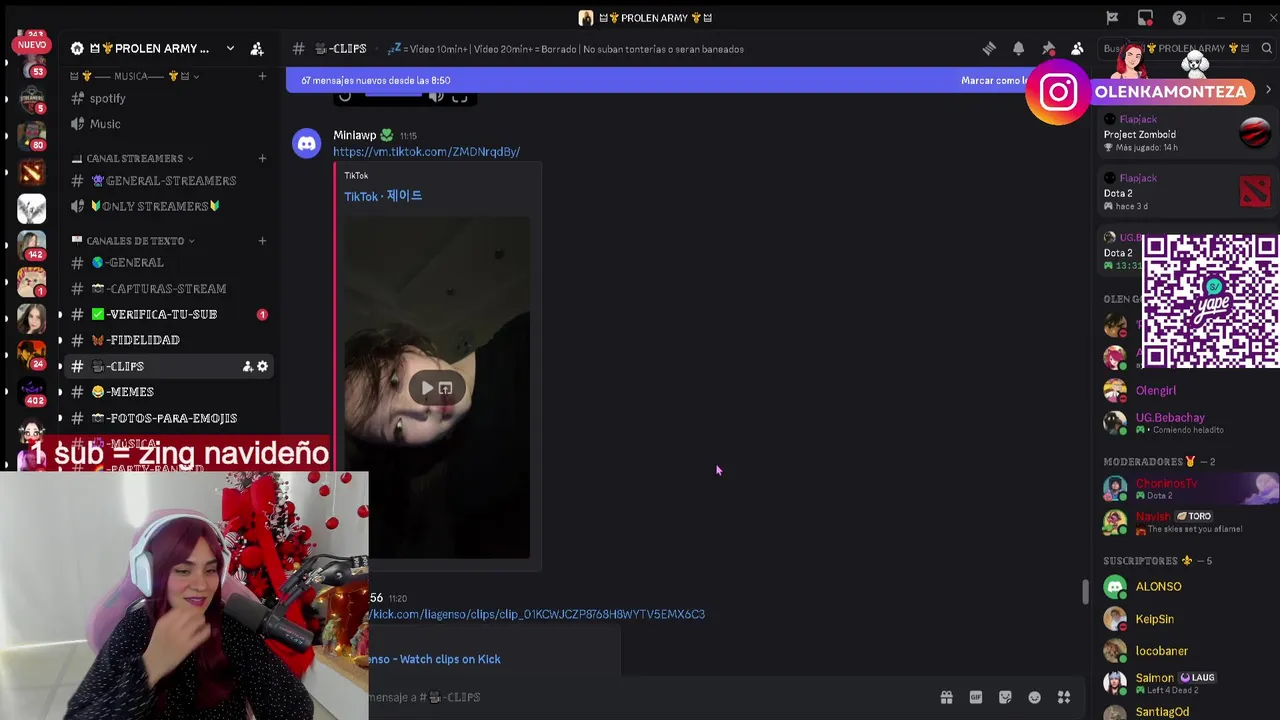Screen dimensions: 1280x720
Task: Click the Dota 2 server icon in sidebar
Action: point(31,173)
